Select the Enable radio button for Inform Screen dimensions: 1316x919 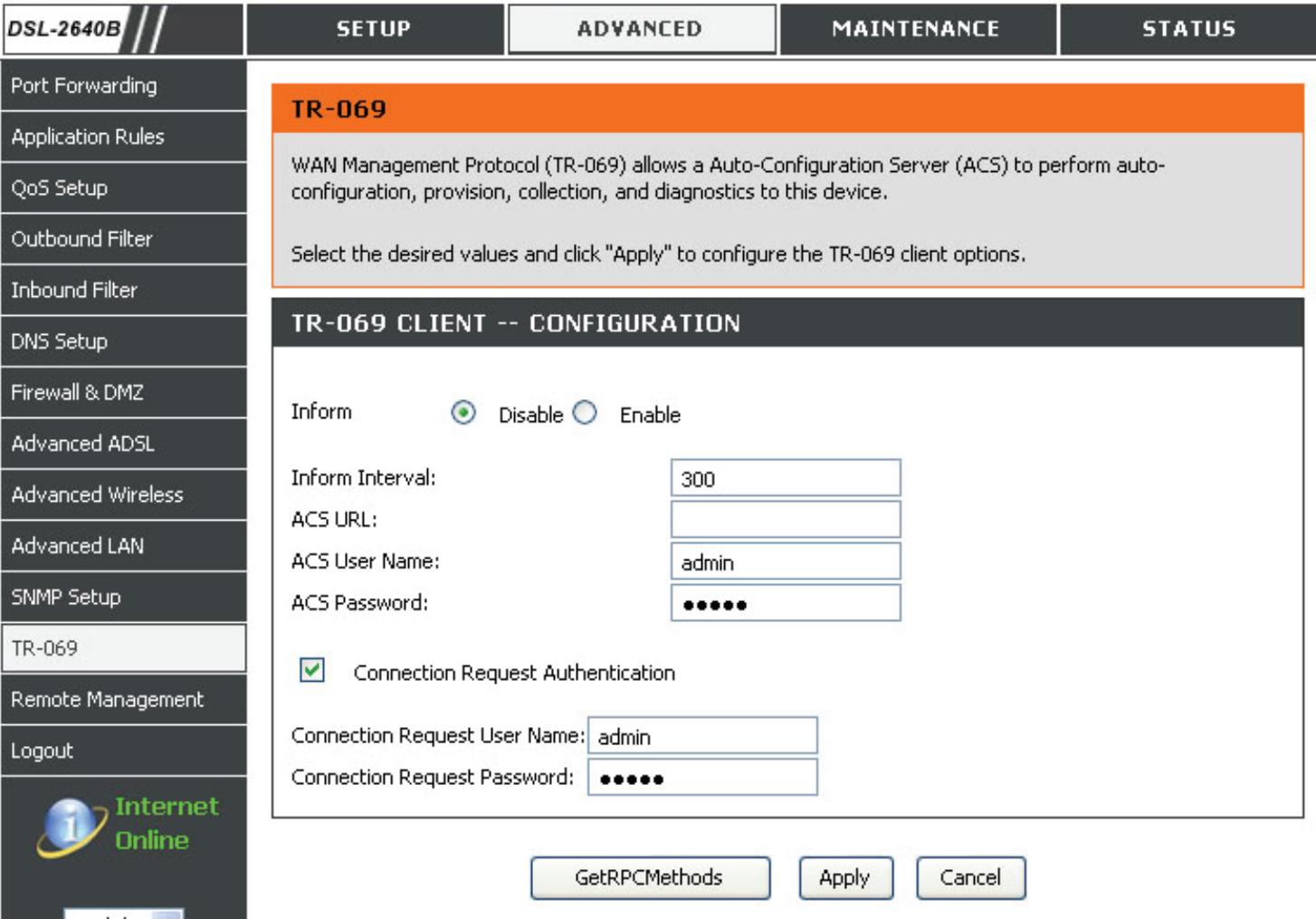coord(586,413)
